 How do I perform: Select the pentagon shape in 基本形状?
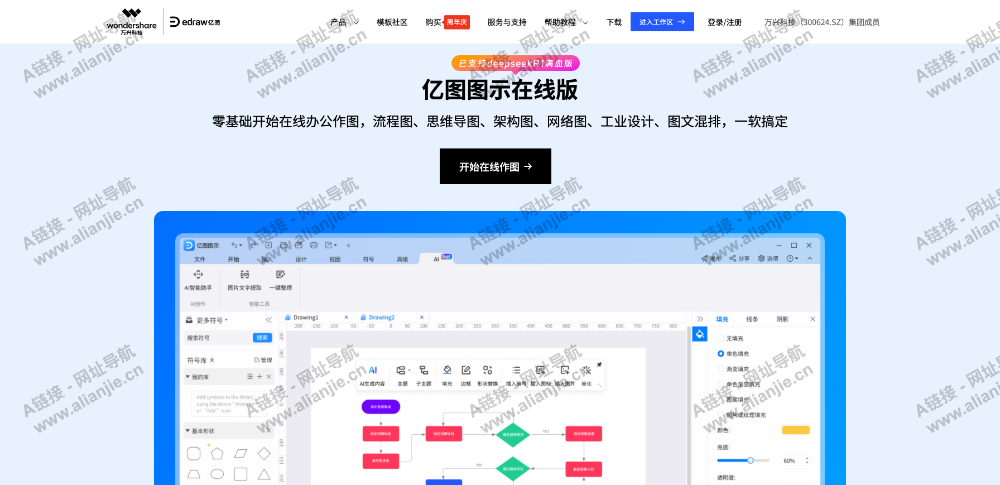pos(217,454)
